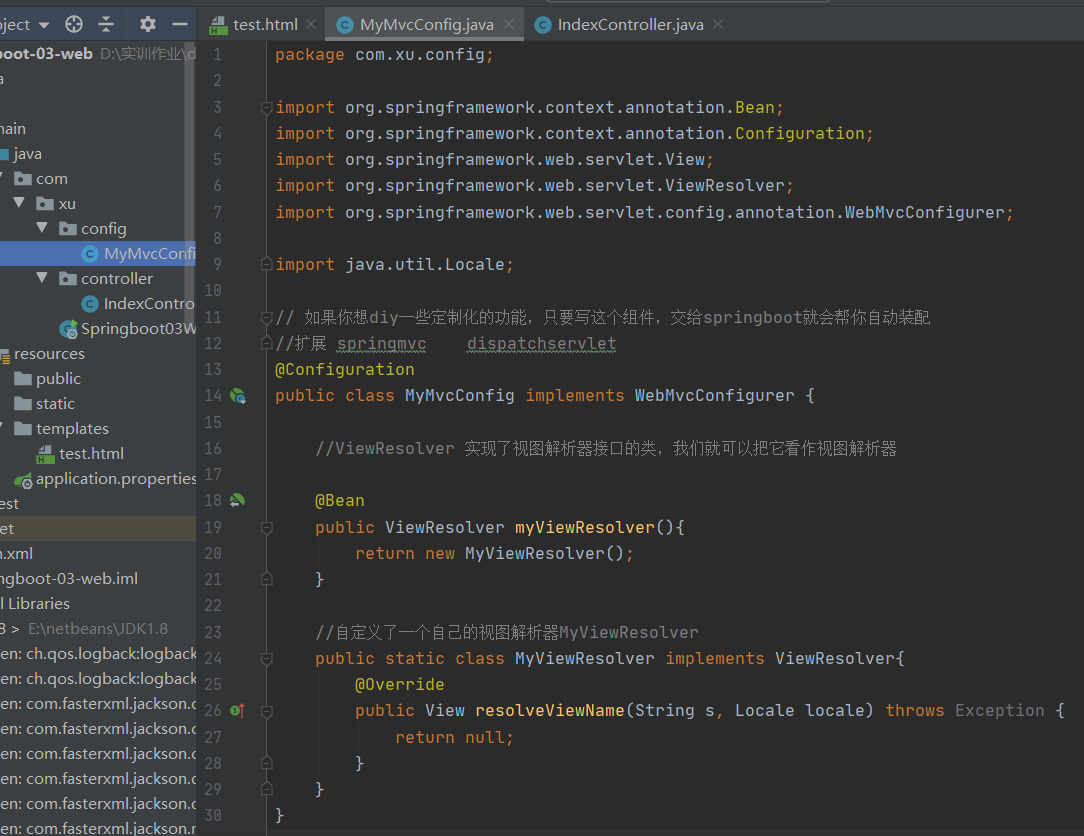Image resolution: width=1084 pixels, height=836 pixels.
Task: Click the implements-method gutter icon on line 26
Action: pos(238,711)
